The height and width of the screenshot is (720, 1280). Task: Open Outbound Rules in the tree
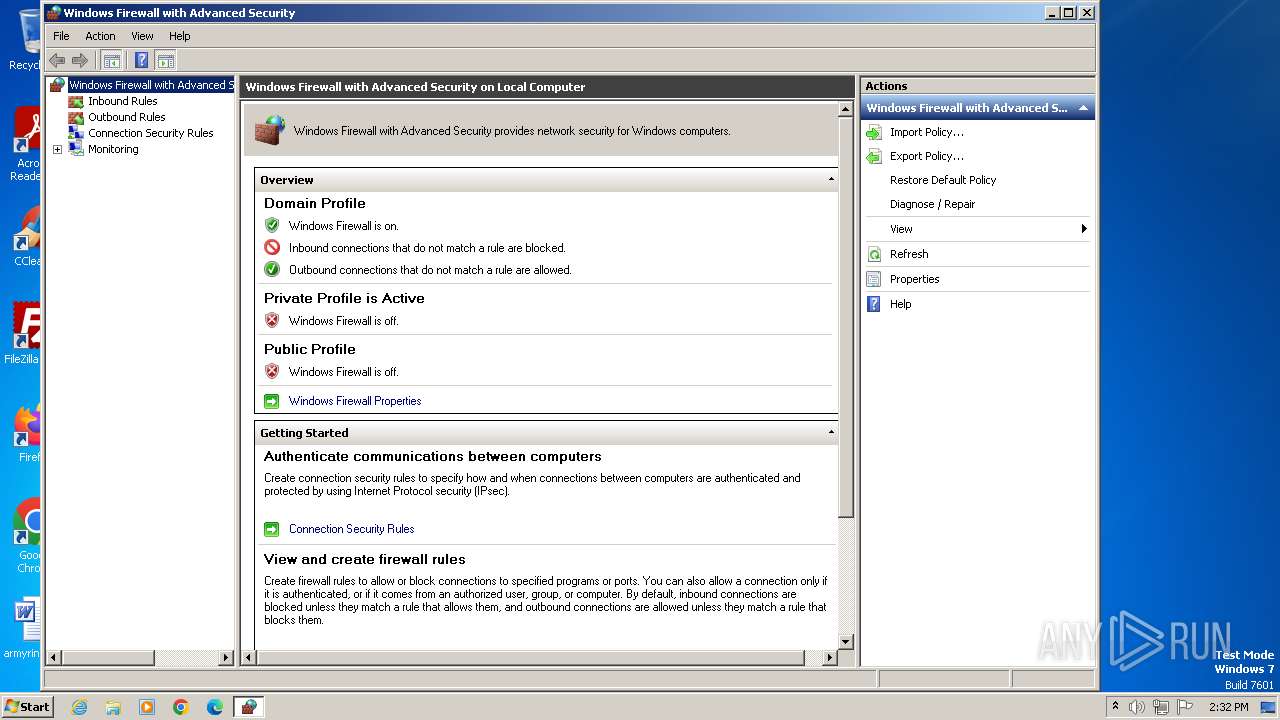point(126,117)
